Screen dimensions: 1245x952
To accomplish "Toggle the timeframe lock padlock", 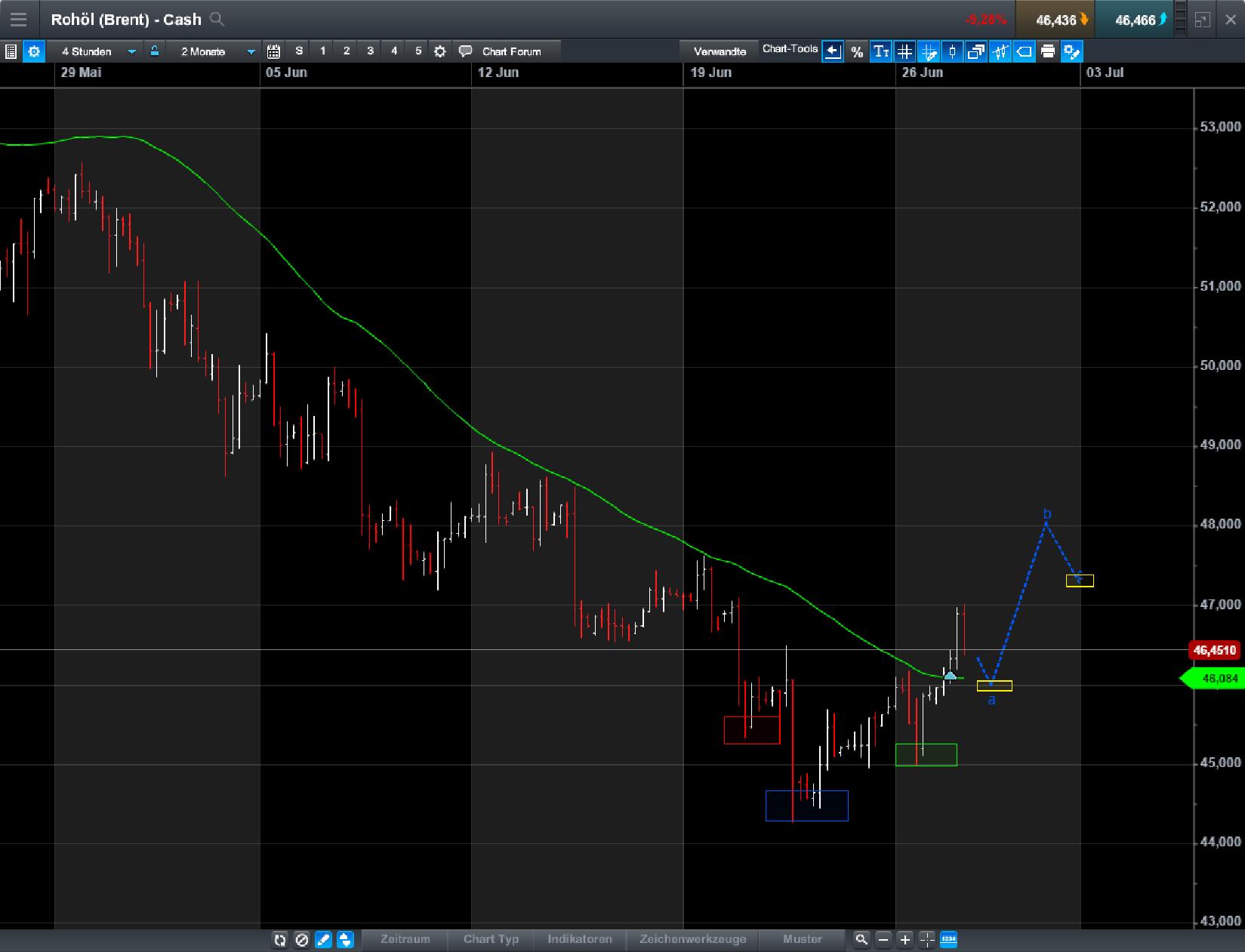I will tap(154, 51).
